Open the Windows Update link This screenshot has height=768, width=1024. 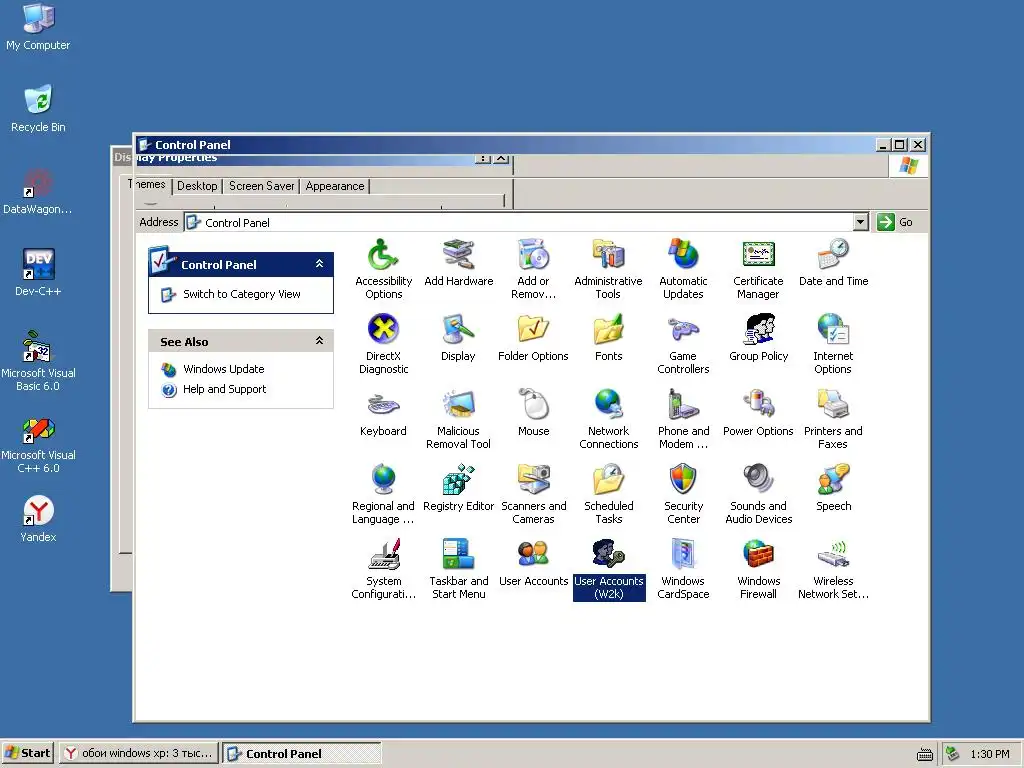tap(223, 369)
